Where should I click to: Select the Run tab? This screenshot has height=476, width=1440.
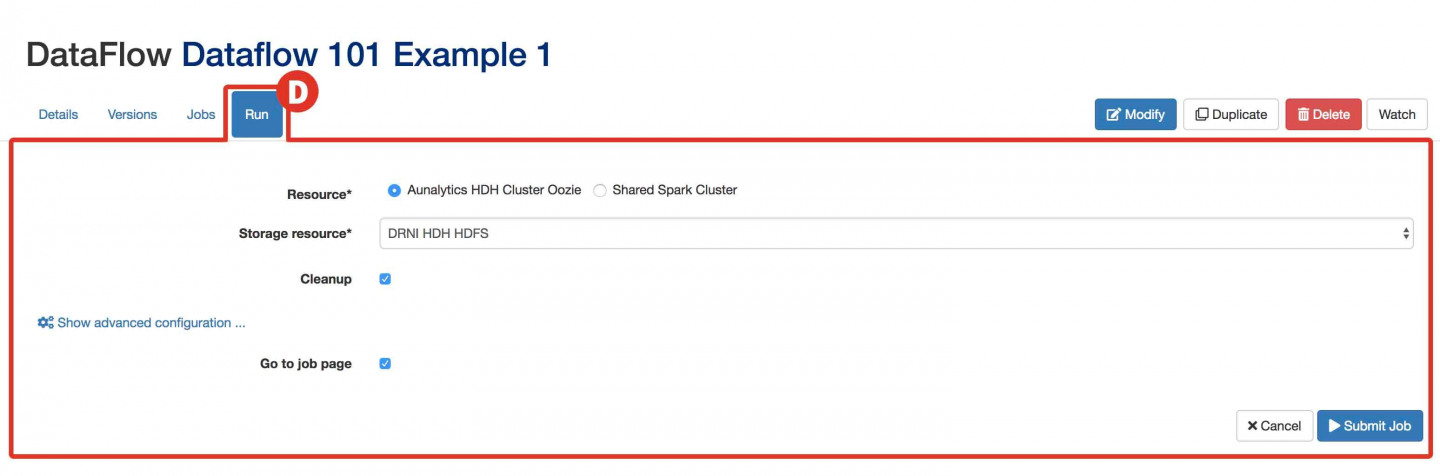(257, 114)
